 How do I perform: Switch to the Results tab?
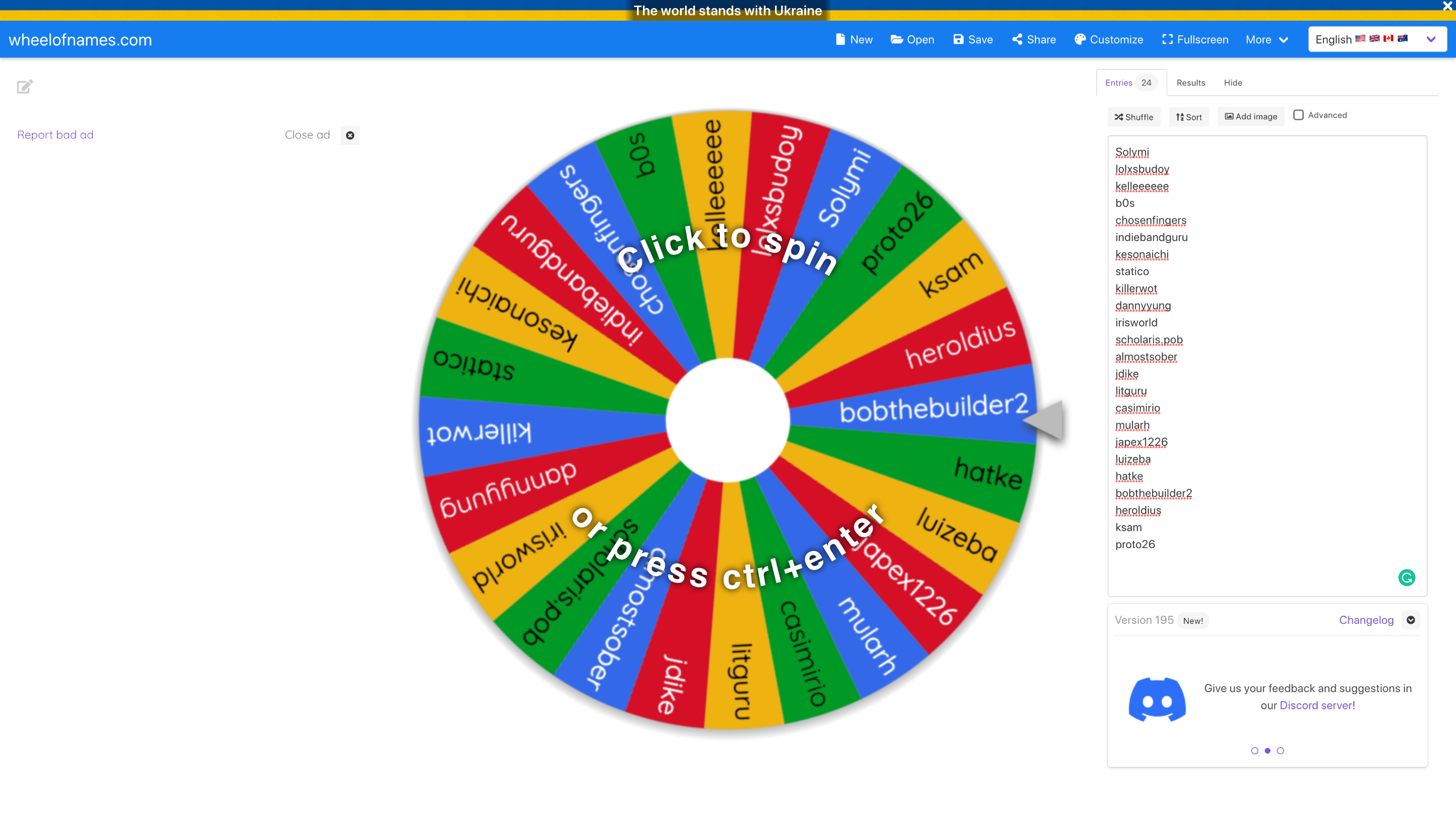pyautogui.click(x=1191, y=82)
